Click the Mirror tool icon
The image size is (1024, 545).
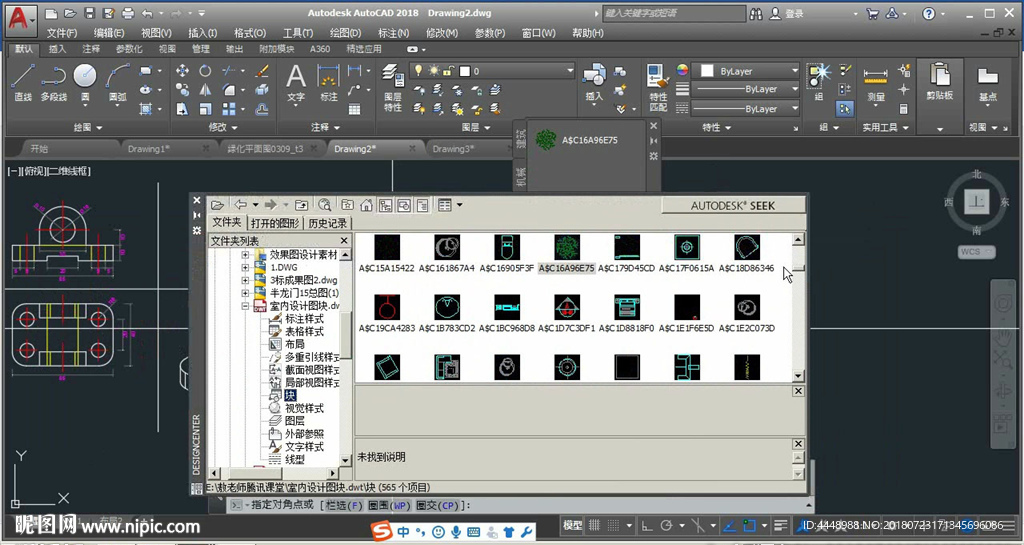click(x=205, y=90)
